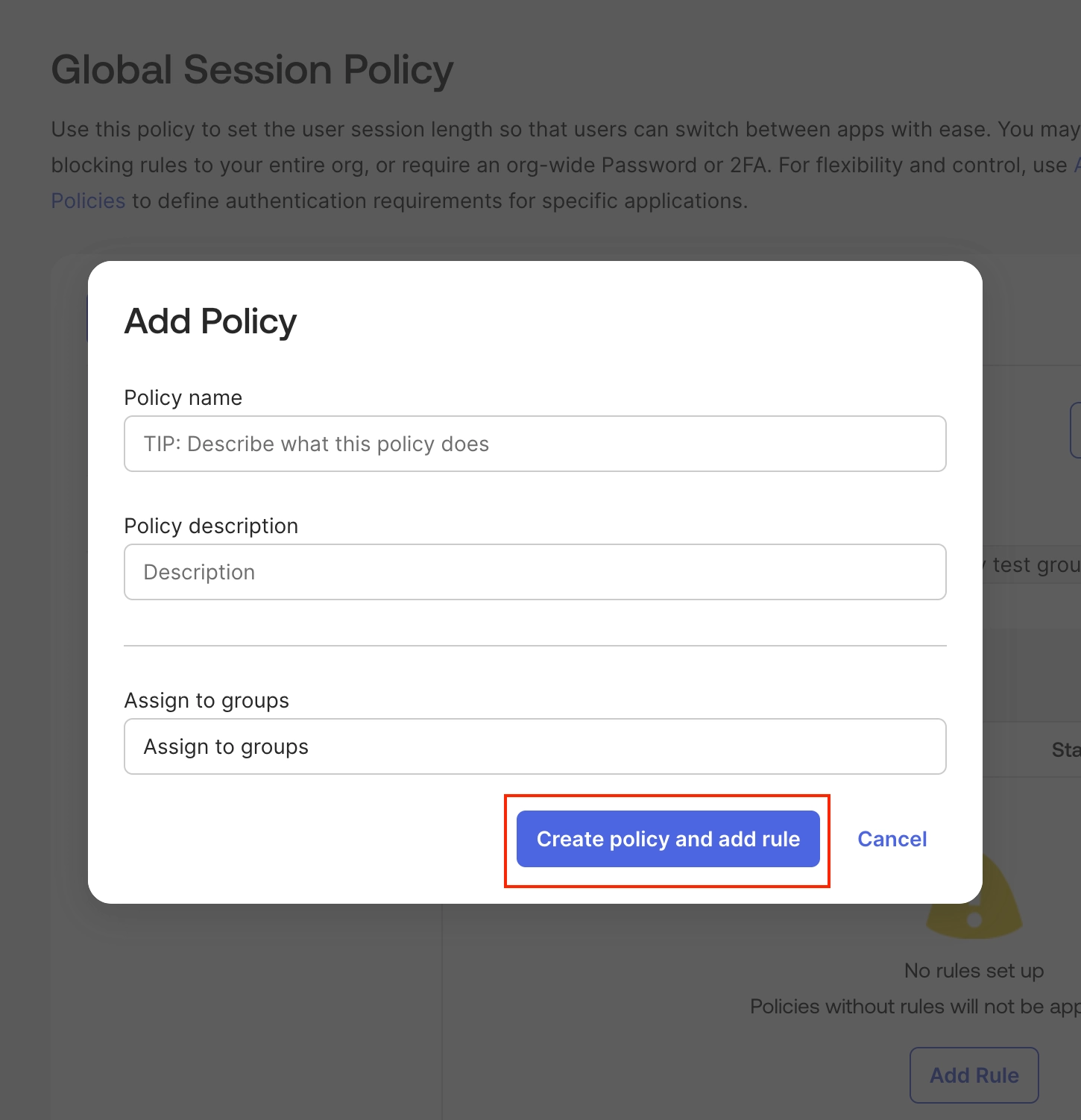
Task: Click the Add Policy dialog heading
Action: (x=210, y=321)
